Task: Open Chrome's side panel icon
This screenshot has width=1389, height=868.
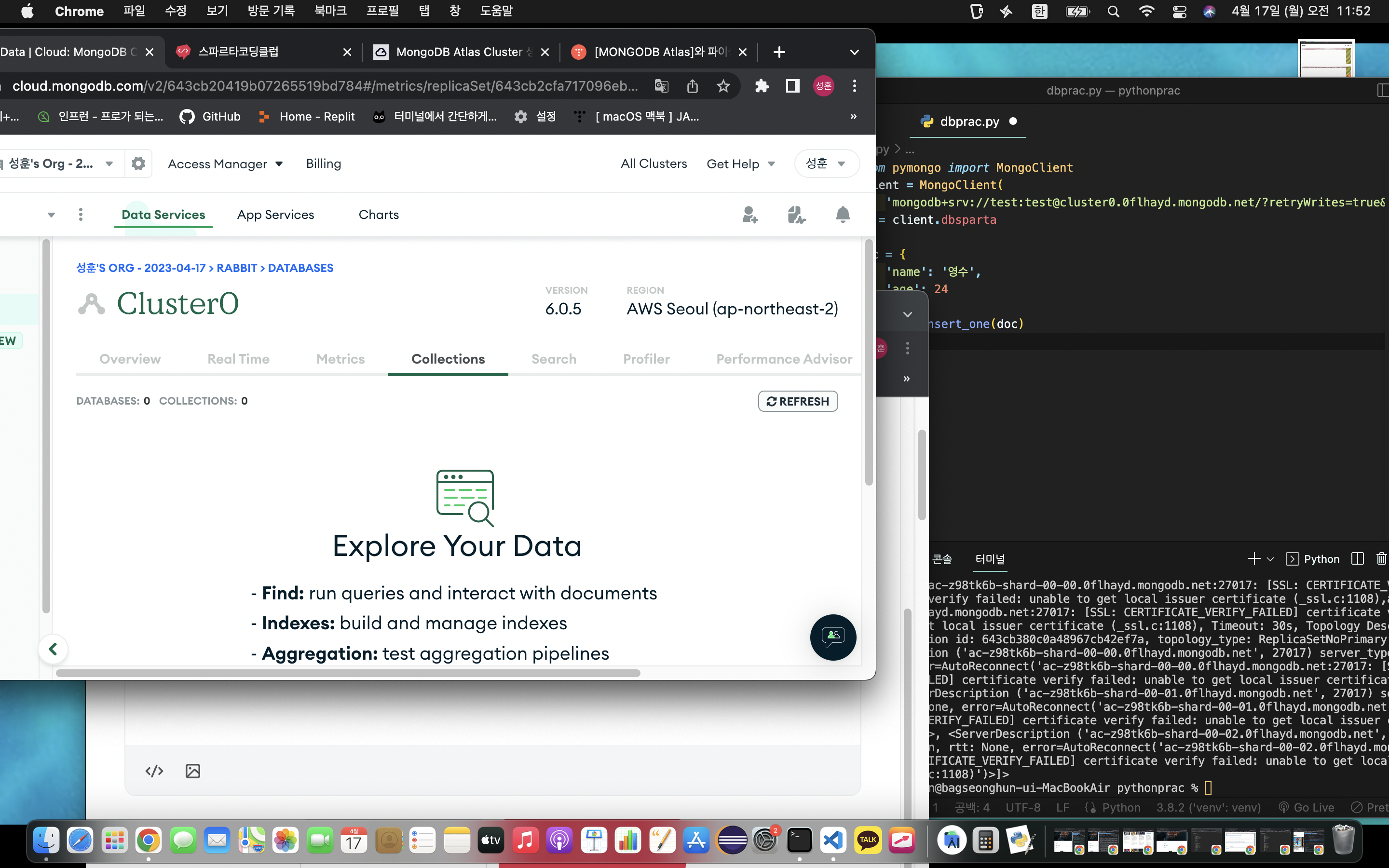Action: click(x=793, y=86)
